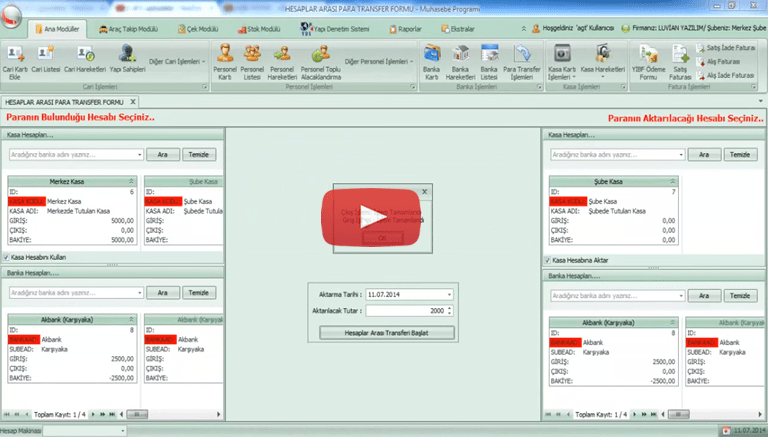
Task: Click Hesaplar Arası Transferi Başlat button
Action: [385, 331]
